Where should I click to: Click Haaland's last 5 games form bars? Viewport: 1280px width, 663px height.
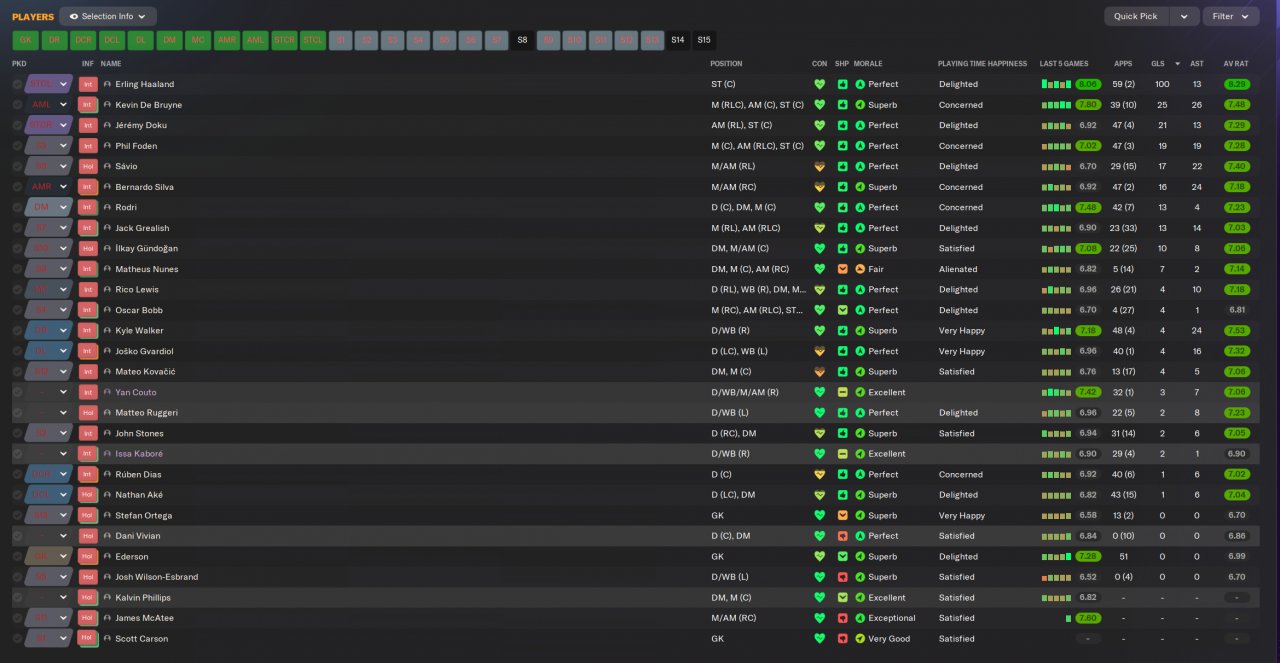click(1056, 84)
